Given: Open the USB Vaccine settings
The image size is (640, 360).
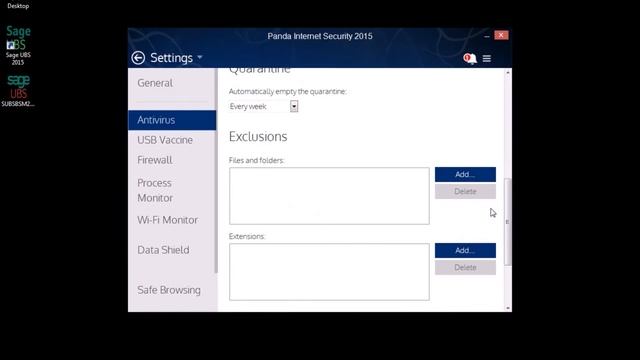Looking at the screenshot, I should (x=165, y=140).
